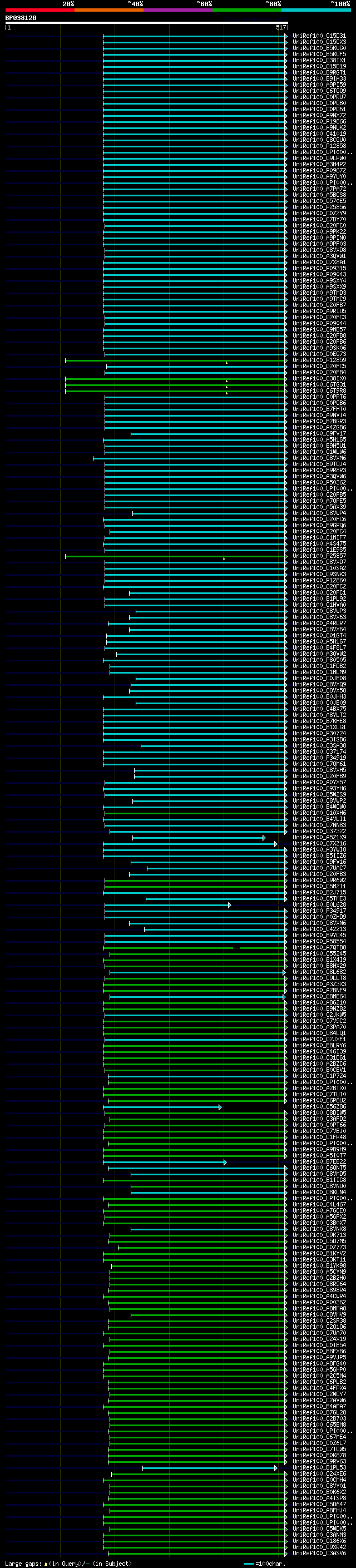Select hit UniRef100_A5AX39
Screen dimensions: 356x1568
tap(319, 507)
